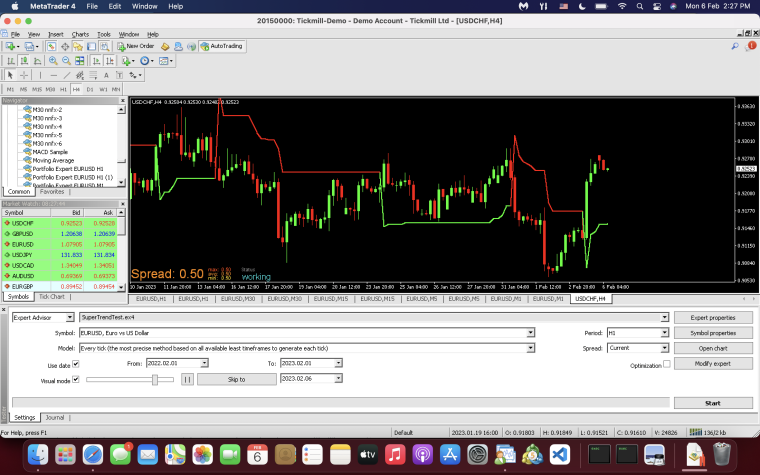Open the Periodicity clock icon dropdown
760x475 pixels.
146,61
